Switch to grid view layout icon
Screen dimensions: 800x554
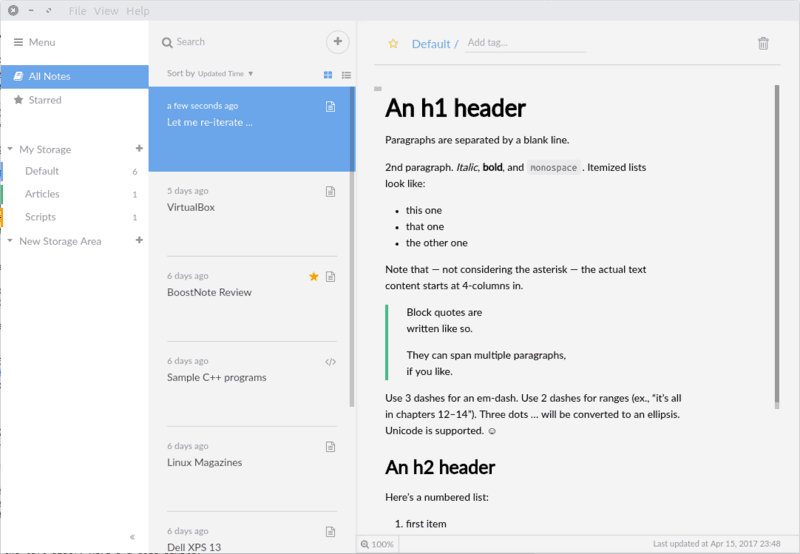[328, 75]
